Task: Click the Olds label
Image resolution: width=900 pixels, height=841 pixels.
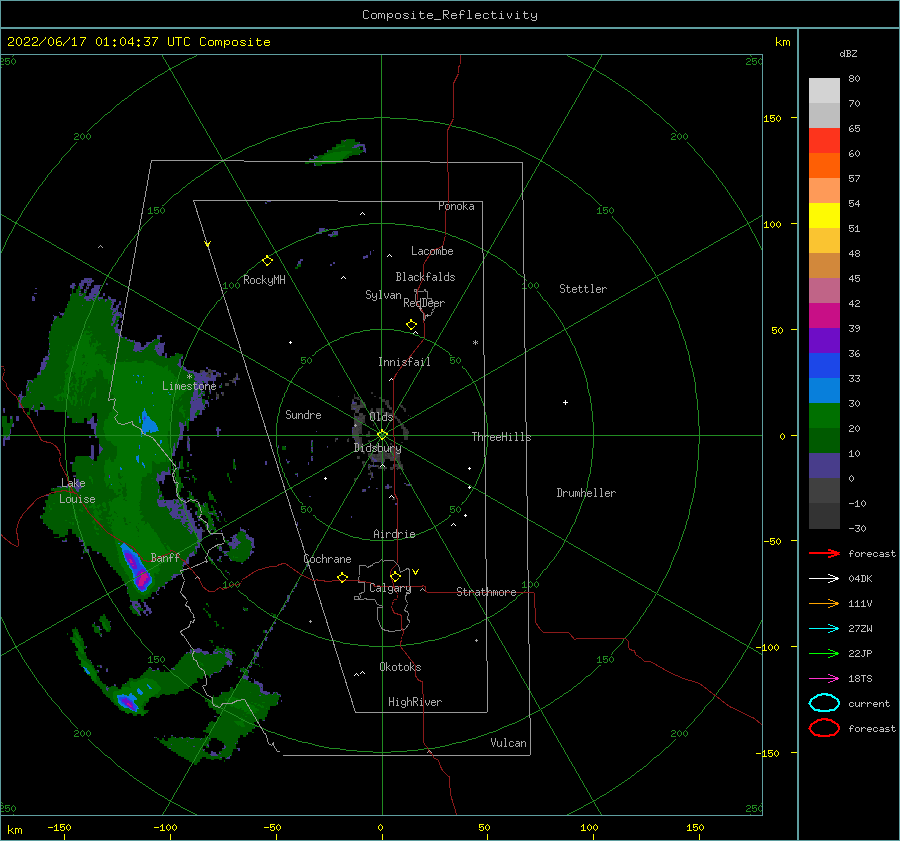Action: (x=381, y=417)
